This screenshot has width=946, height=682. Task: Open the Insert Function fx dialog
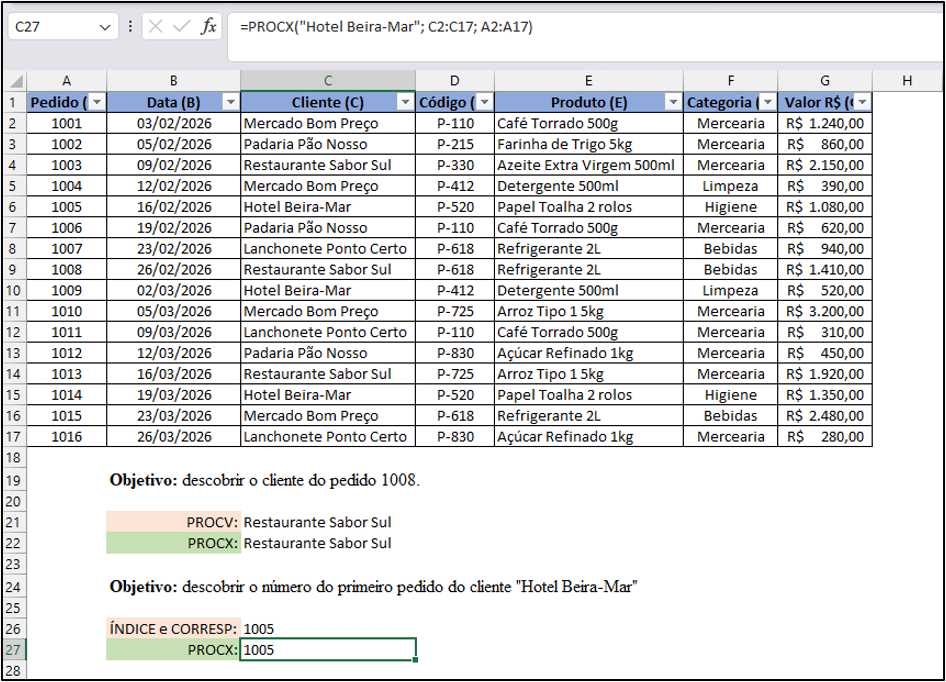pos(208,27)
